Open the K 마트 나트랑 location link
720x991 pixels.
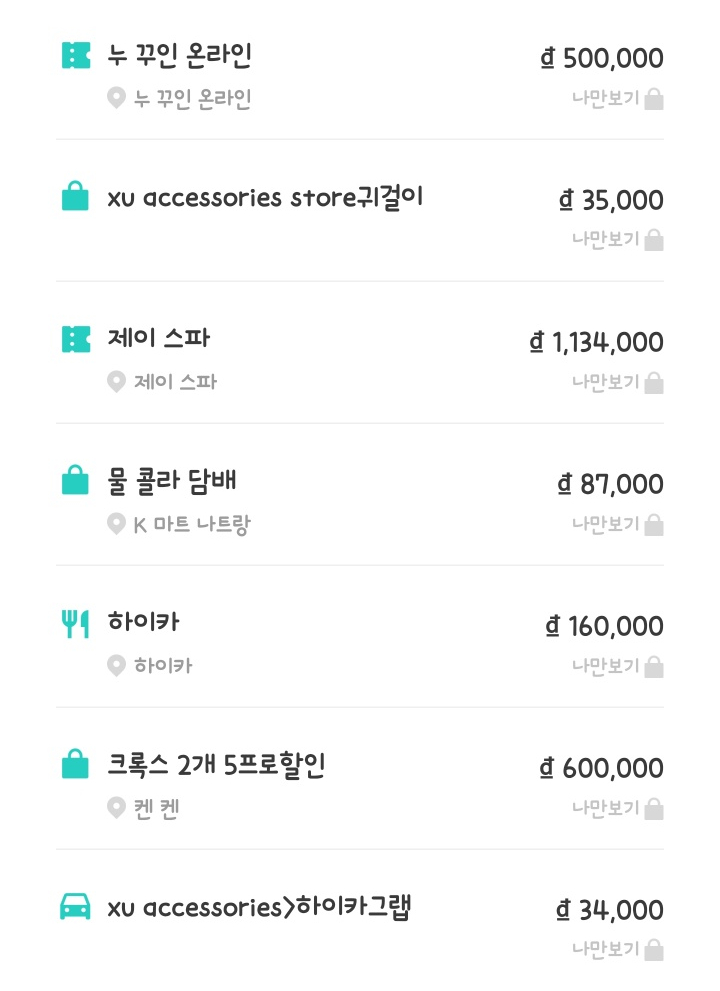click(191, 524)
